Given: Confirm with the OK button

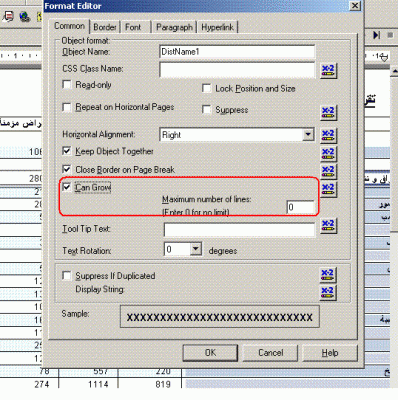Looking at the screenshot, I should (210, 353).
